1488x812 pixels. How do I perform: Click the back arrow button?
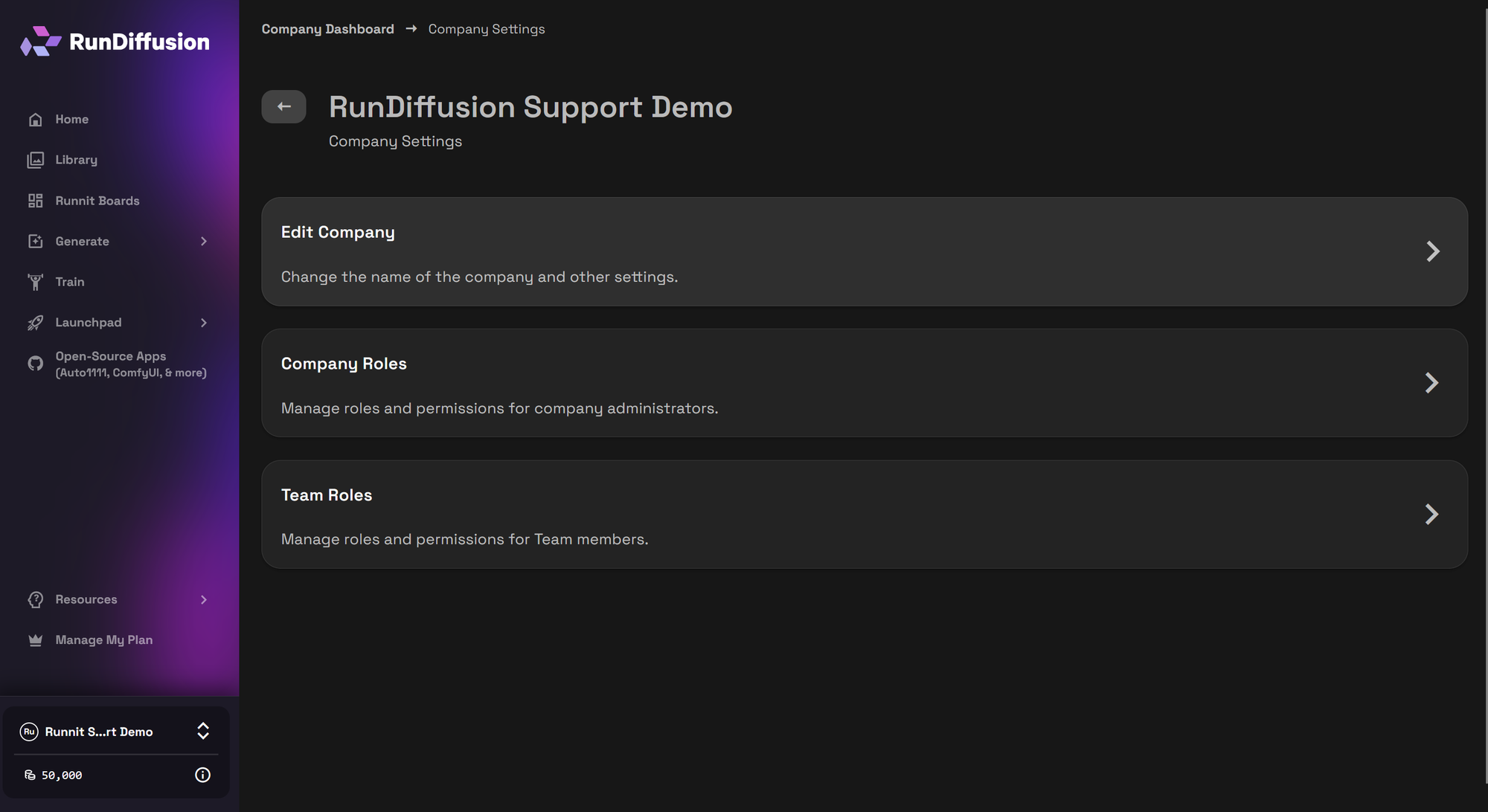click(283, 106)
